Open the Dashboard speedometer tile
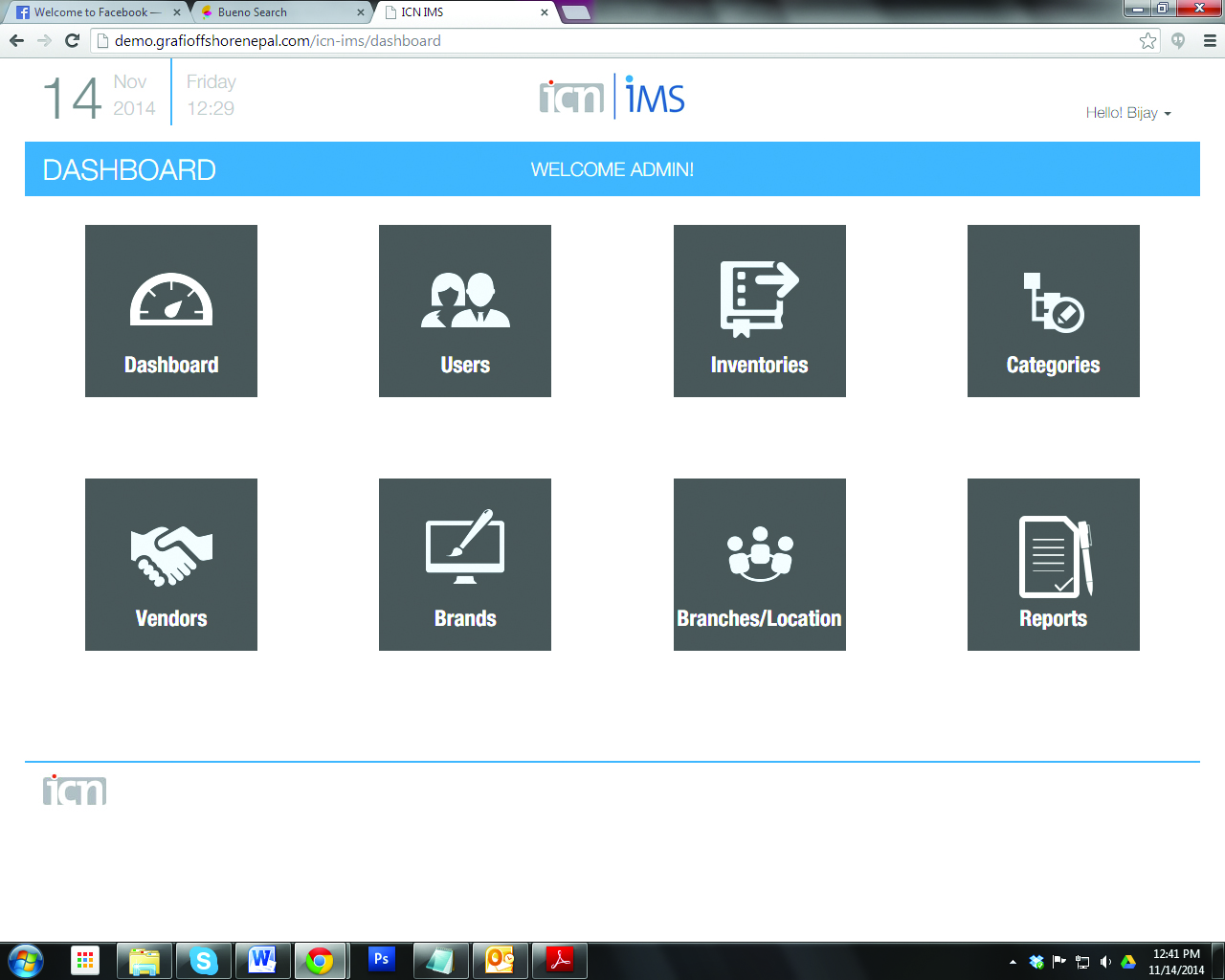The width and height of the screenshot is (1225, 980). tap(171, 311)
